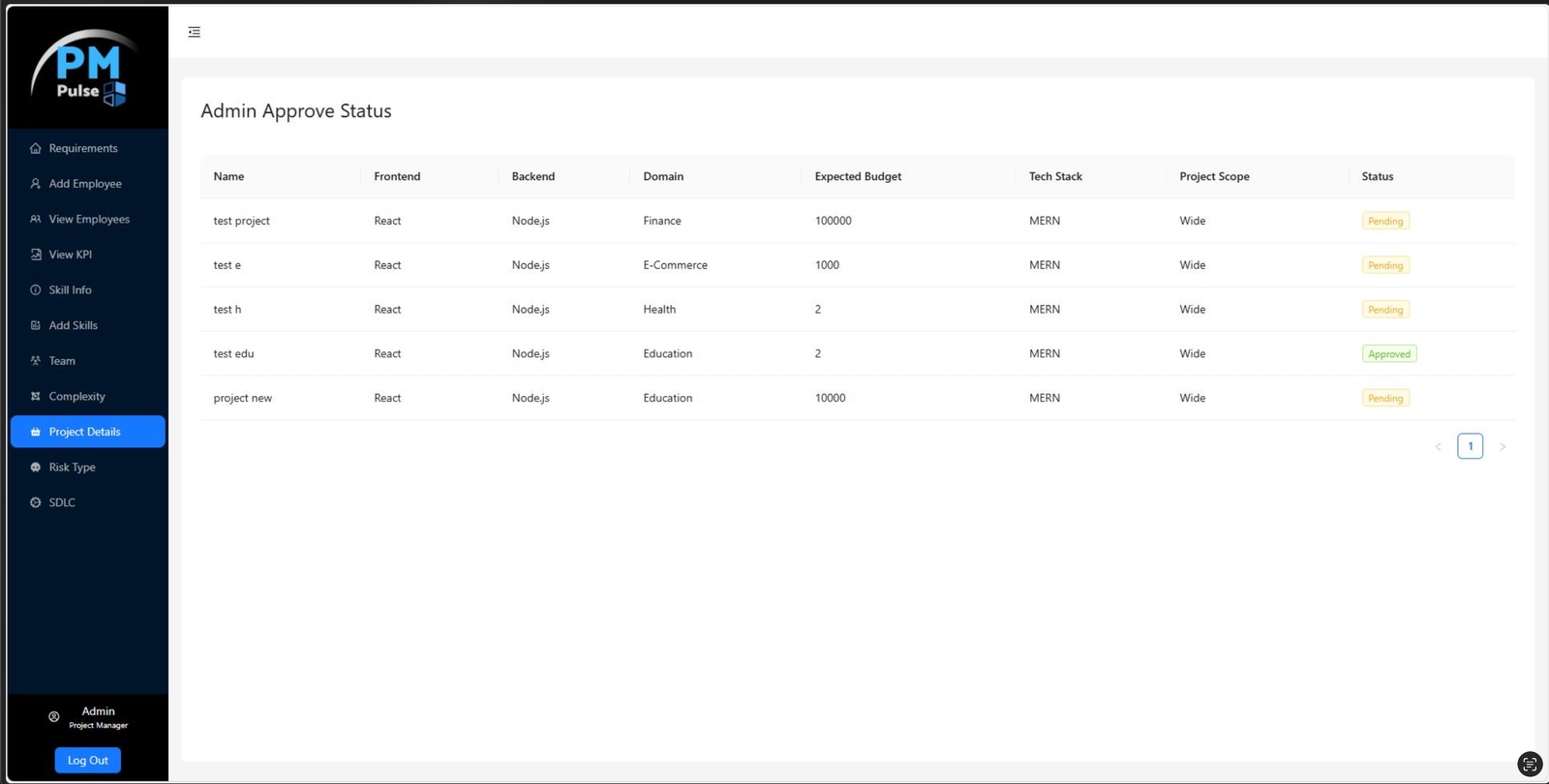Click the person icon beside Add Employee
Viewport: 1549px width, 784px height.
click(36, 184)
